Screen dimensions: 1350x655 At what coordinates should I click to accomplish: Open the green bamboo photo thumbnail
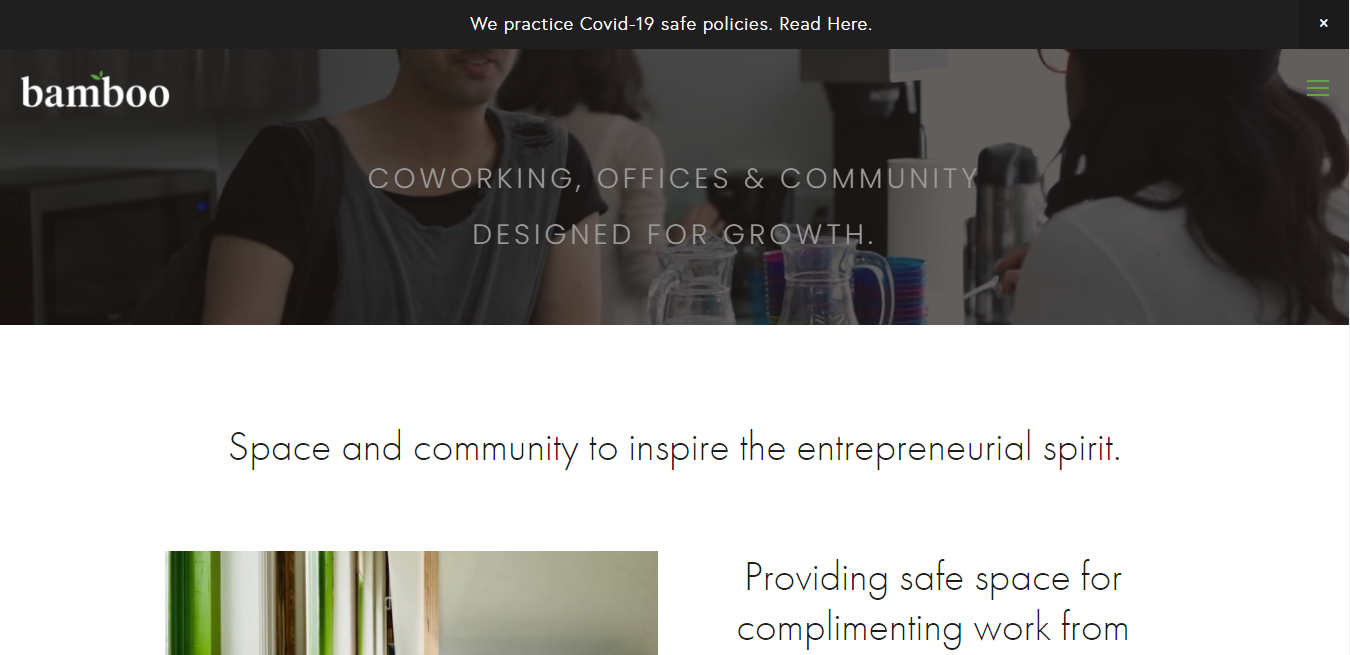(x=411, y=603)
